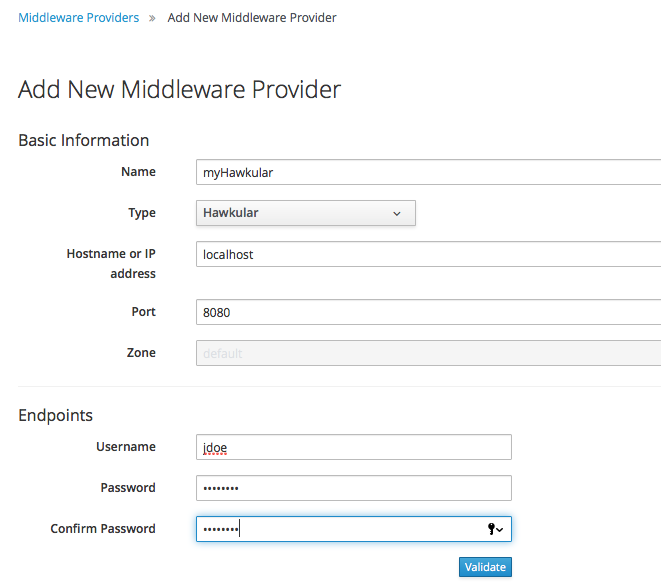Click the Validate button
The height and width of the screenshot is (588, 661).
(485, 567)
